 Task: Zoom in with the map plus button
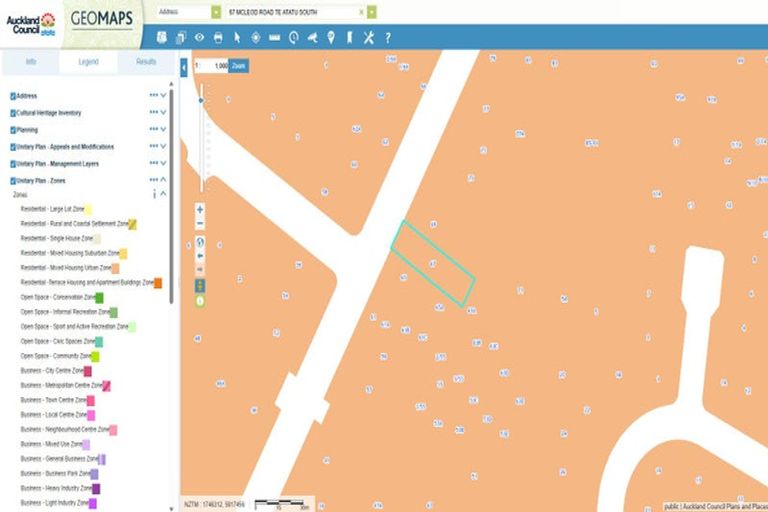tap(200, 210)
